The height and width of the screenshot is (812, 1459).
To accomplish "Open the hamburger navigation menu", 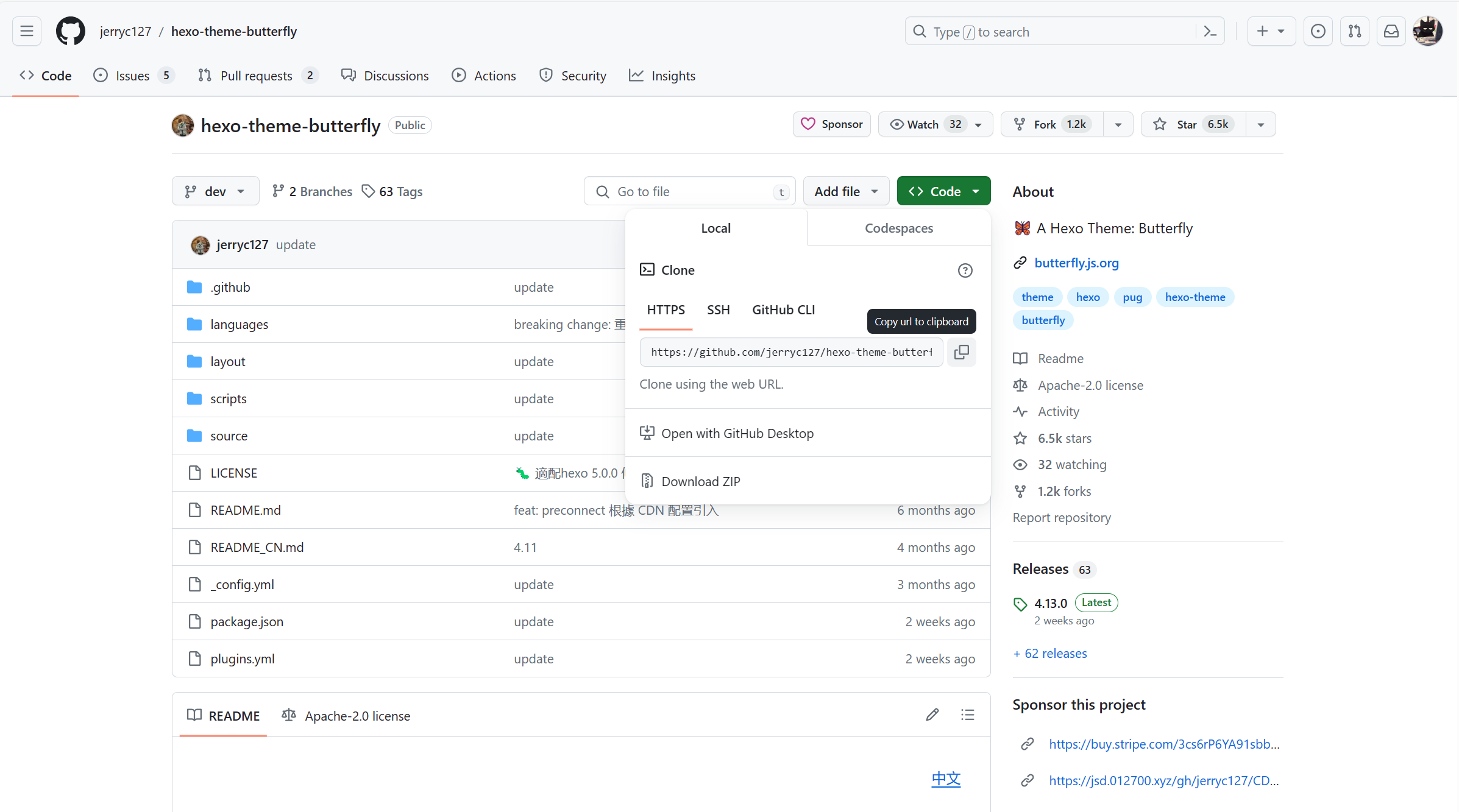I will point(27,31).
